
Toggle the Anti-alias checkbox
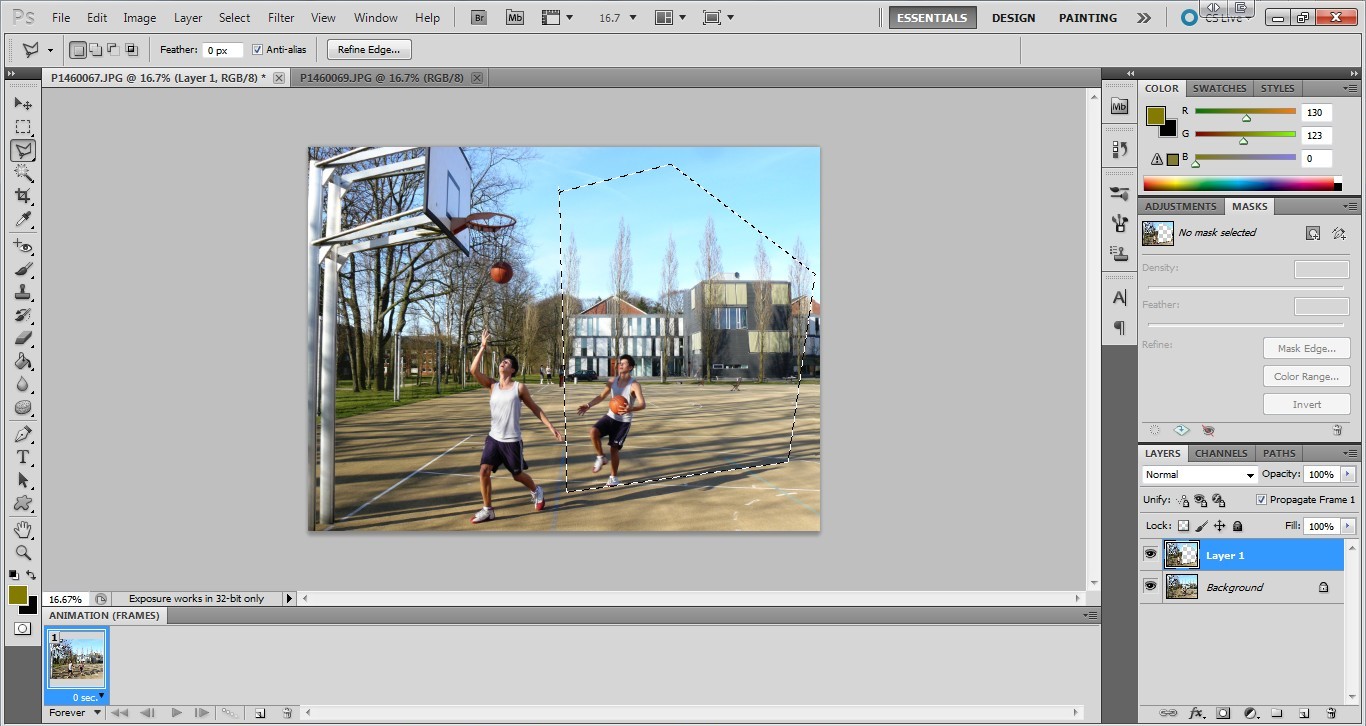coord(258,50)
